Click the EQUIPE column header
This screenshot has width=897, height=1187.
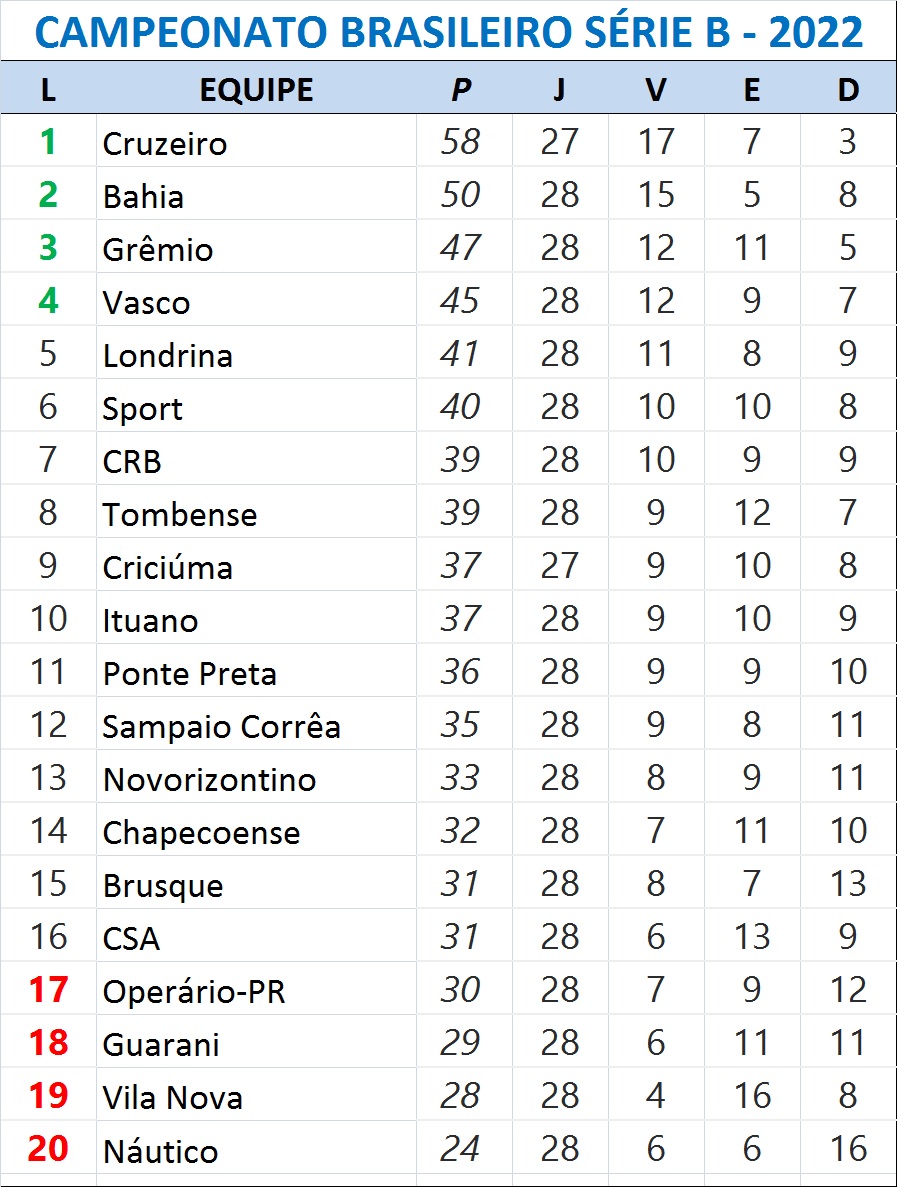click(x=256, y=89)
